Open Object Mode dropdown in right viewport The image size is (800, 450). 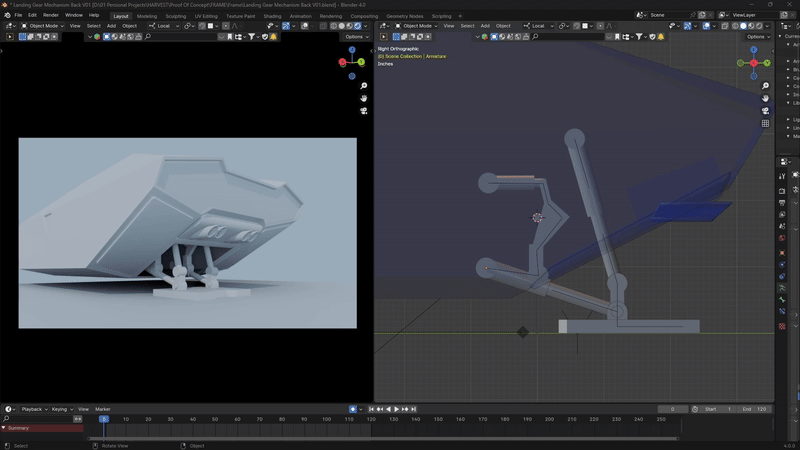coord(416,26)
